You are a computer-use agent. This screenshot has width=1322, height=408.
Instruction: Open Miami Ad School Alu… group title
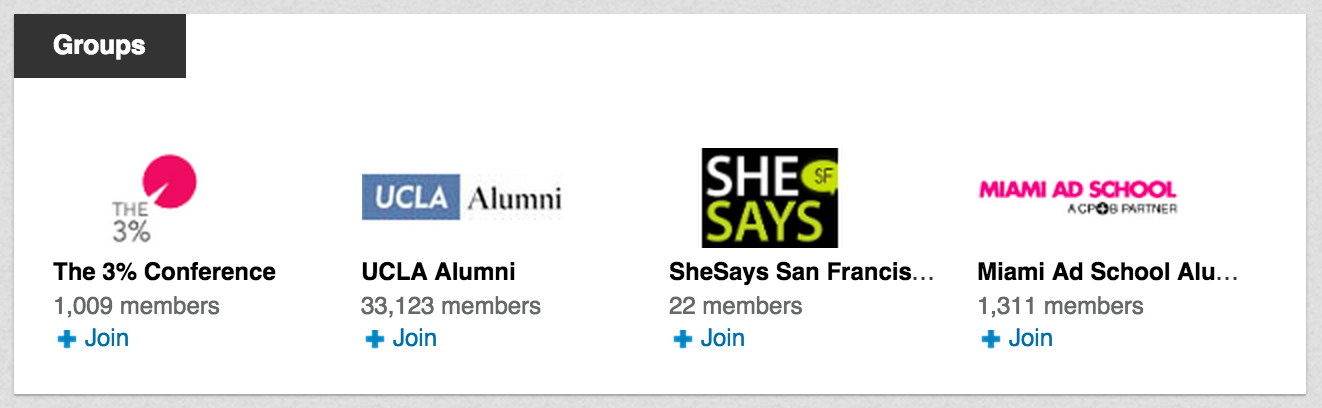point(1108,271)
